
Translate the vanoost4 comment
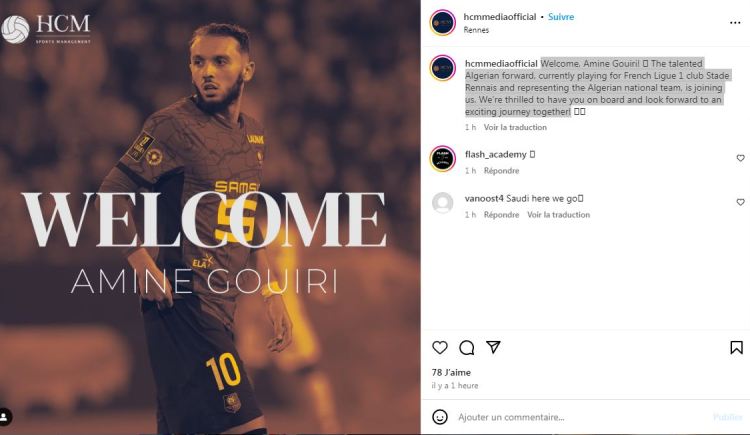pyautogui.click(x=558, y=214)
